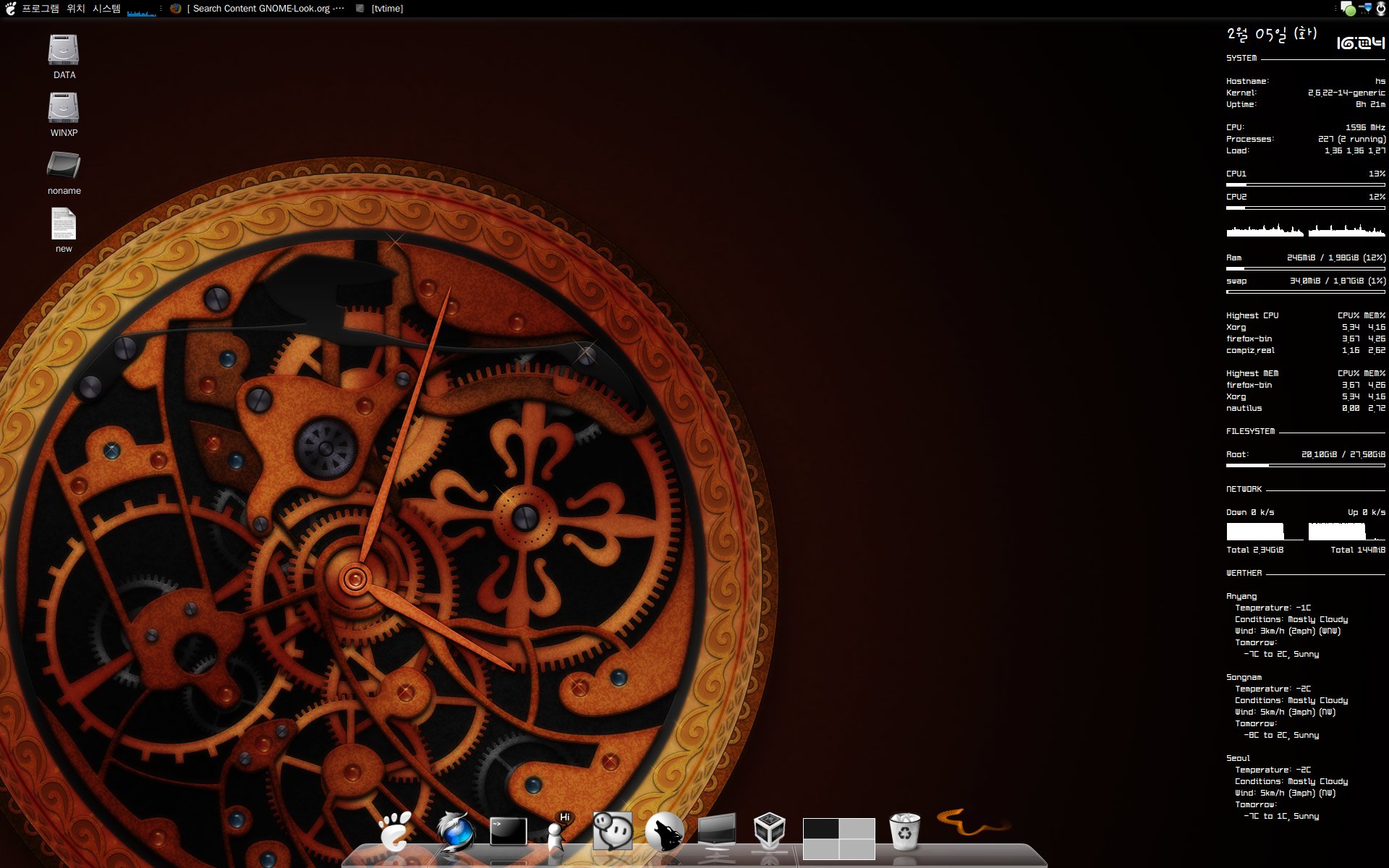Open the chat bubbles app in dock

[x=612, y=830]
